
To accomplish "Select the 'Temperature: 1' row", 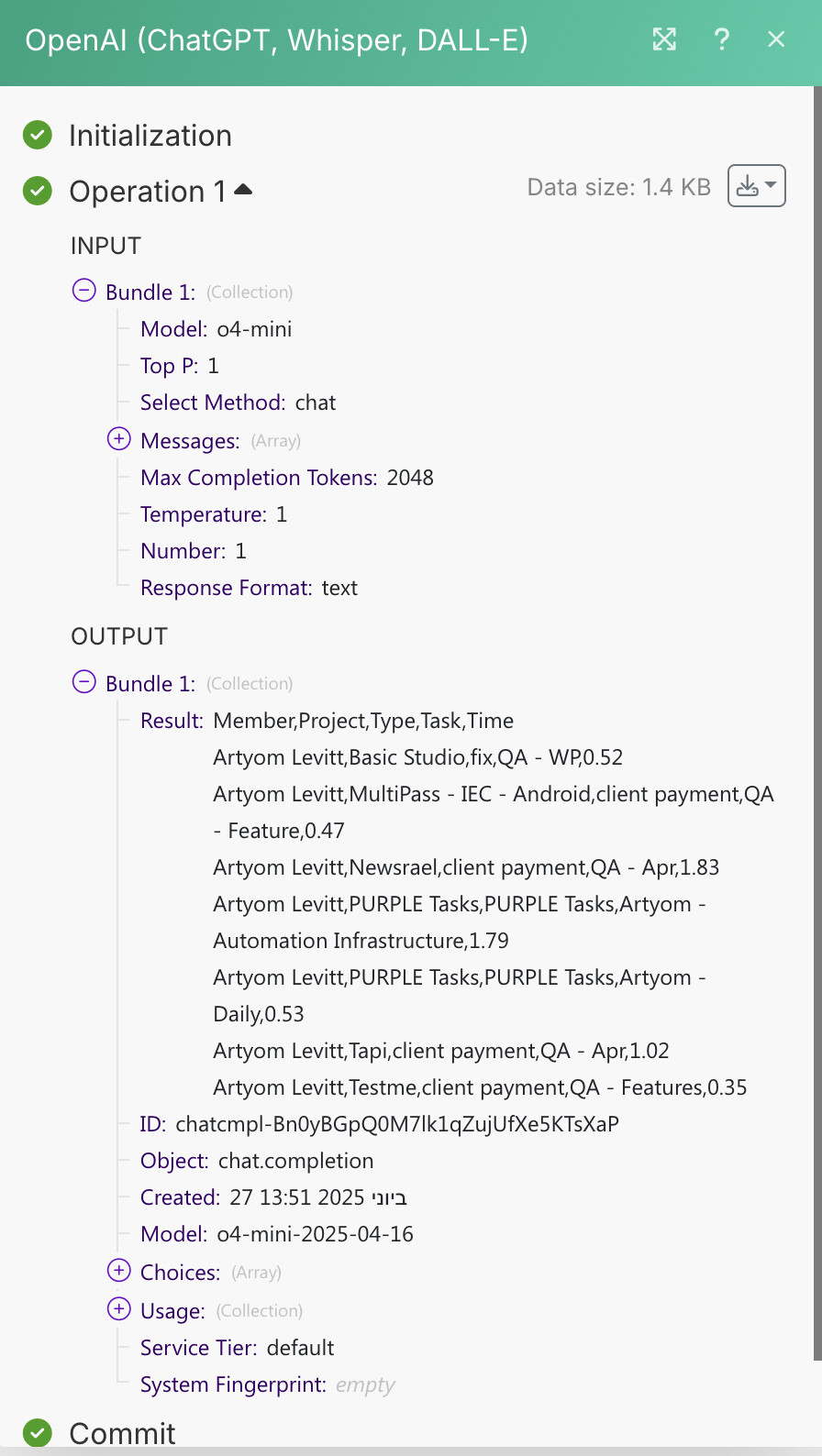I will tap(214, 514).
